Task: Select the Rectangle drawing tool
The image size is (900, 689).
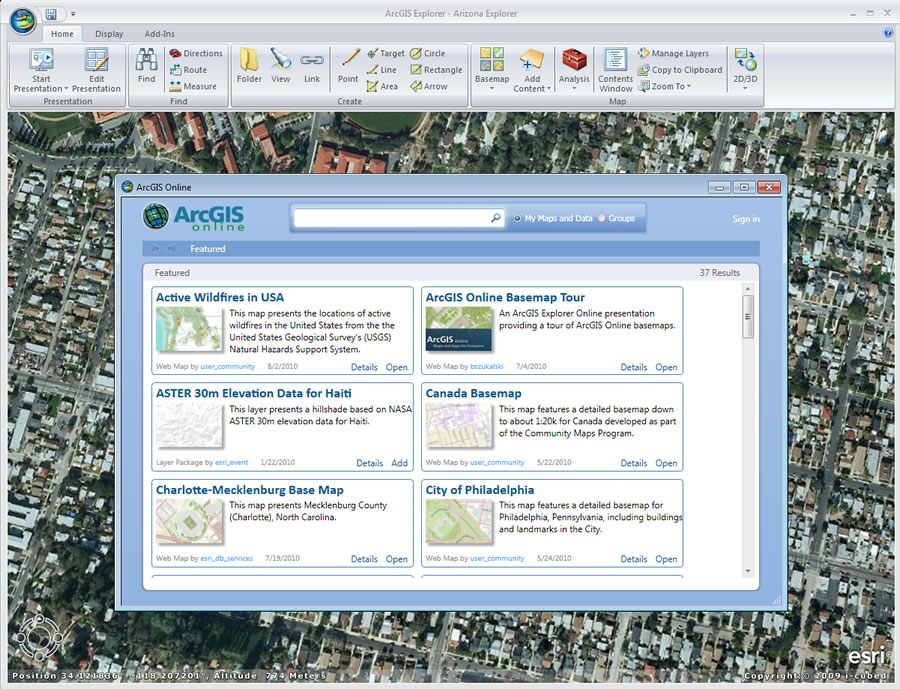Action: (436, 70)
